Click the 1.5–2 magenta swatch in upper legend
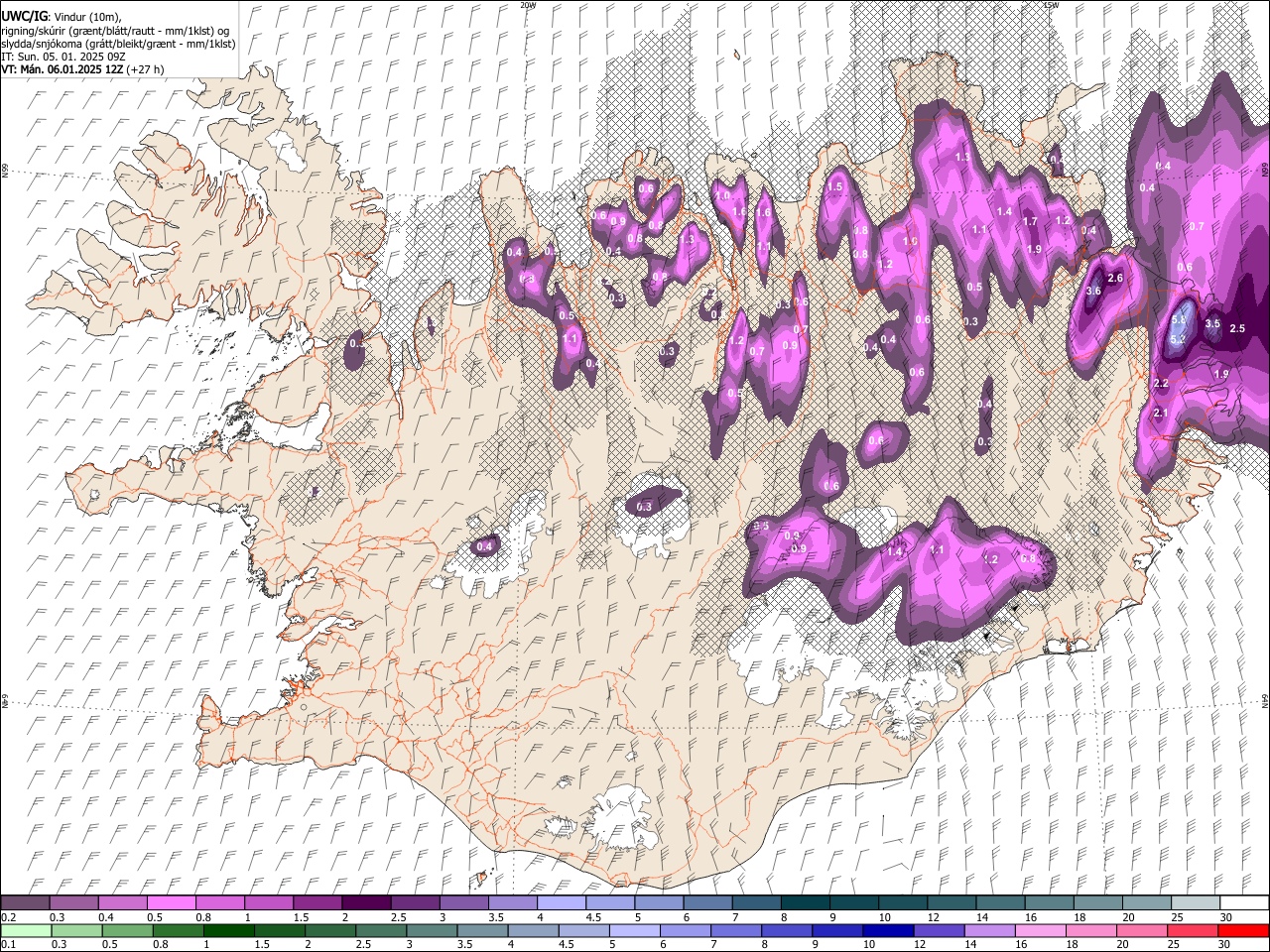The image size is (1270, 952). (317, 902)
